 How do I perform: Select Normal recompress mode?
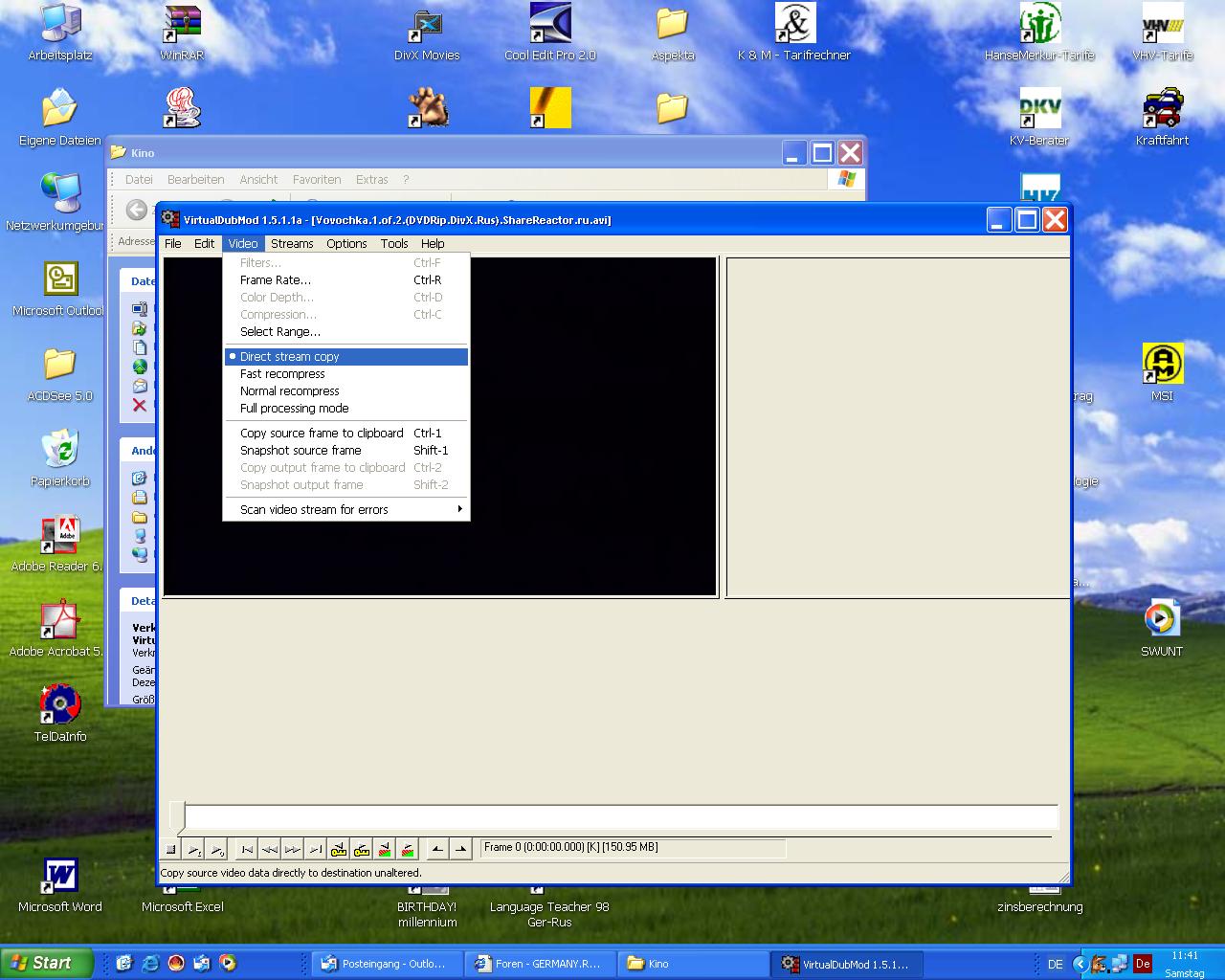coord(346,391)
